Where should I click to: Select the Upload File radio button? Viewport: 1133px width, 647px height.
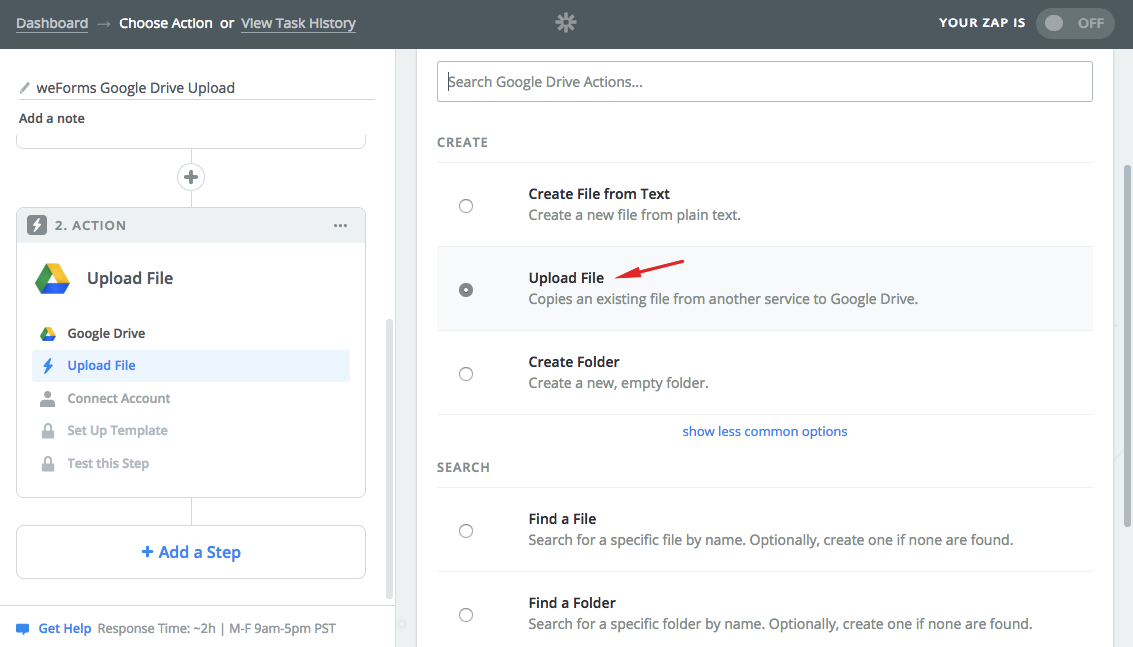coord(466,290)
